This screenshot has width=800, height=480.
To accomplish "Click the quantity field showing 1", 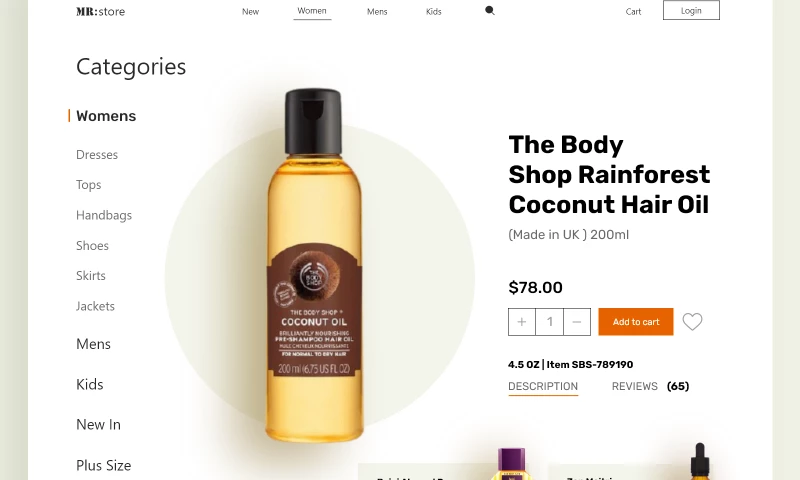I will [x=549, y=322].
